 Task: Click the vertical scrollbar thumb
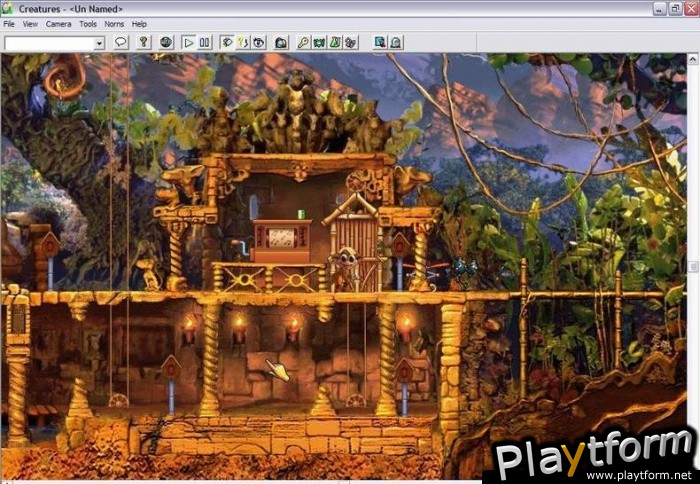point(693,267)
